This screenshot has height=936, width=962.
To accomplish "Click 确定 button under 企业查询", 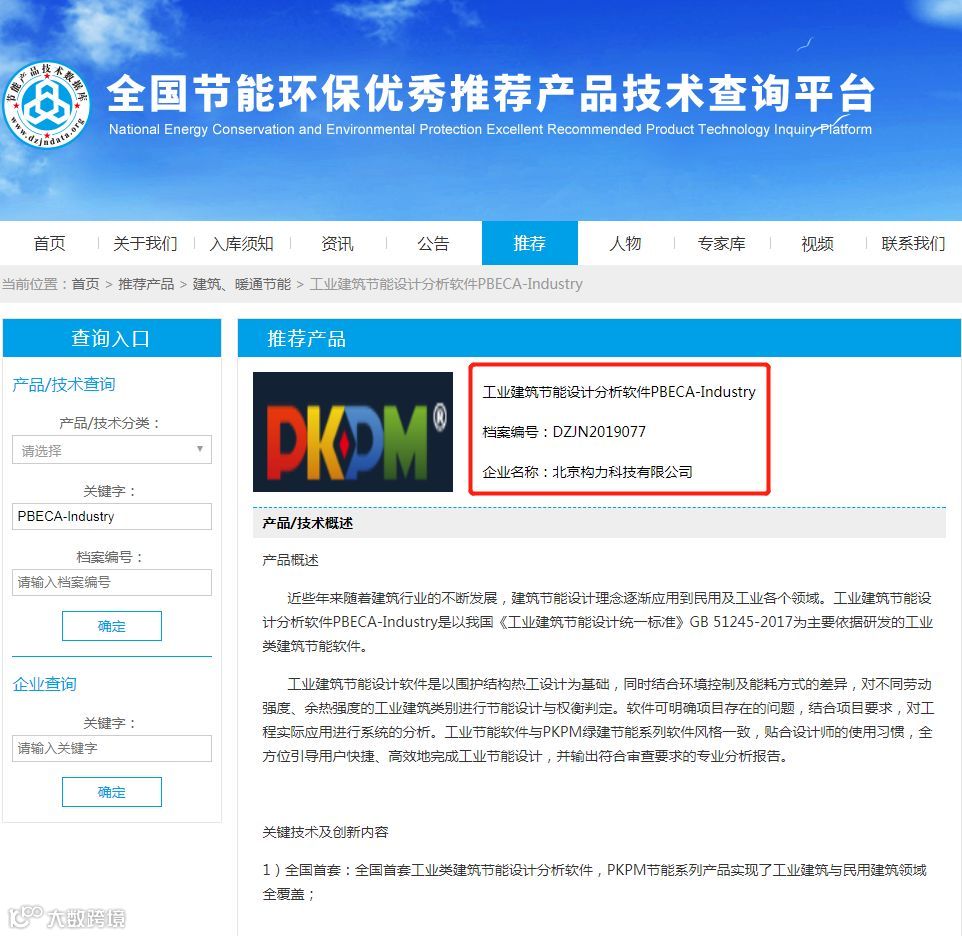I will pos(112,792).
